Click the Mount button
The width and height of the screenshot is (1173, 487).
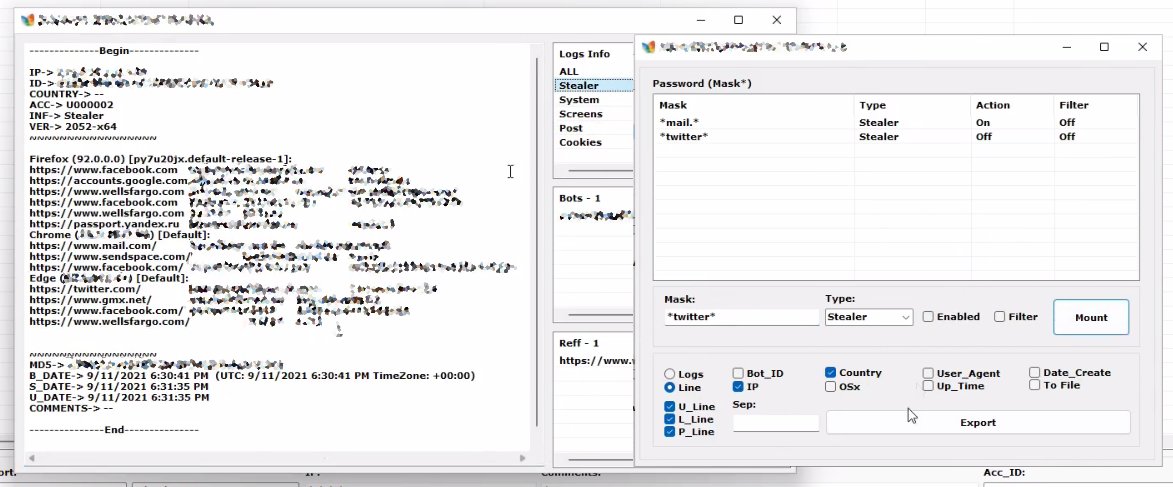pyautogui.click(x=1091, y=317)
